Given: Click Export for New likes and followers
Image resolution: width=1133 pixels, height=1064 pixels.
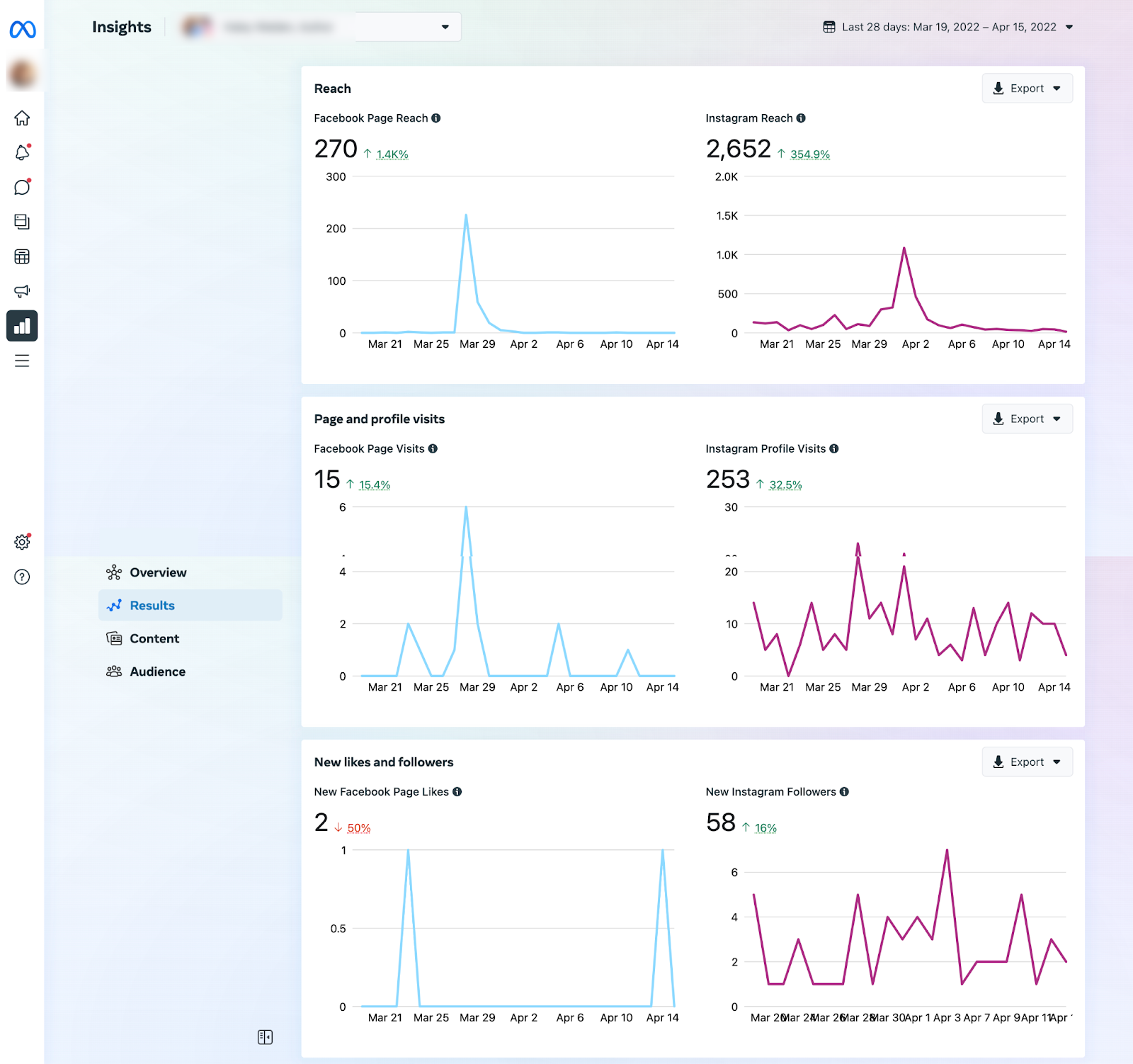Looking at the screenshot, I should 1027,762.
